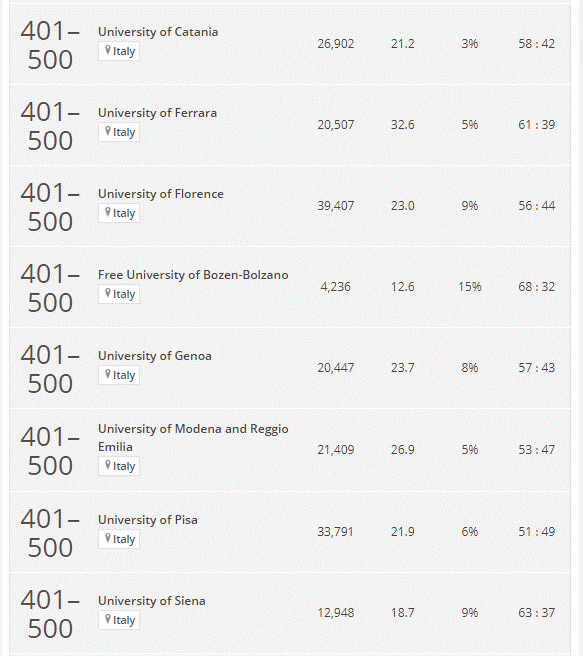
Task: Click location pin under Modena and Reggio Emilia
Action: click(x=107, y=465)
